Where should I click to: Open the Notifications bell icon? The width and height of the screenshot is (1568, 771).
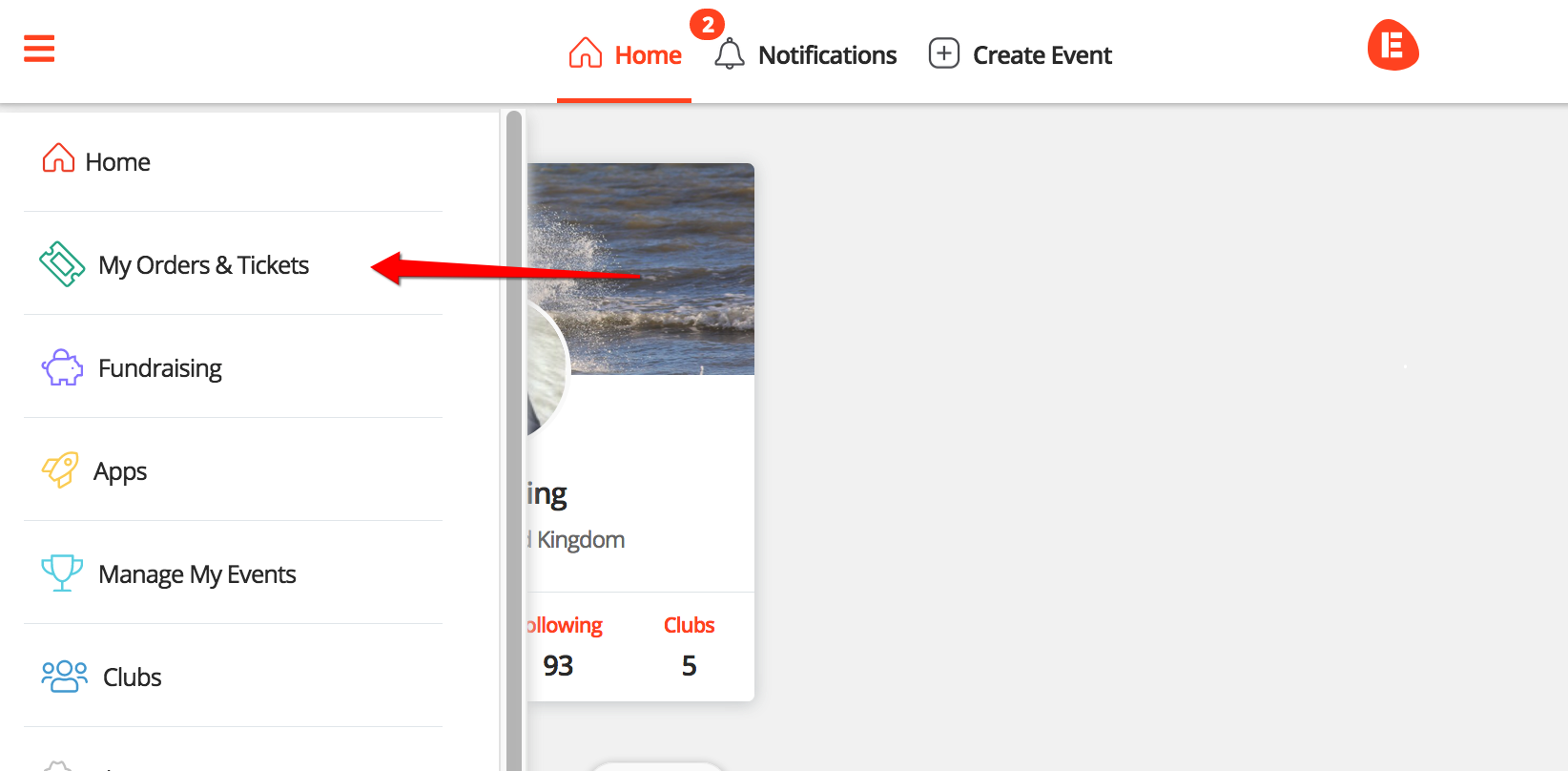[730, 54]
